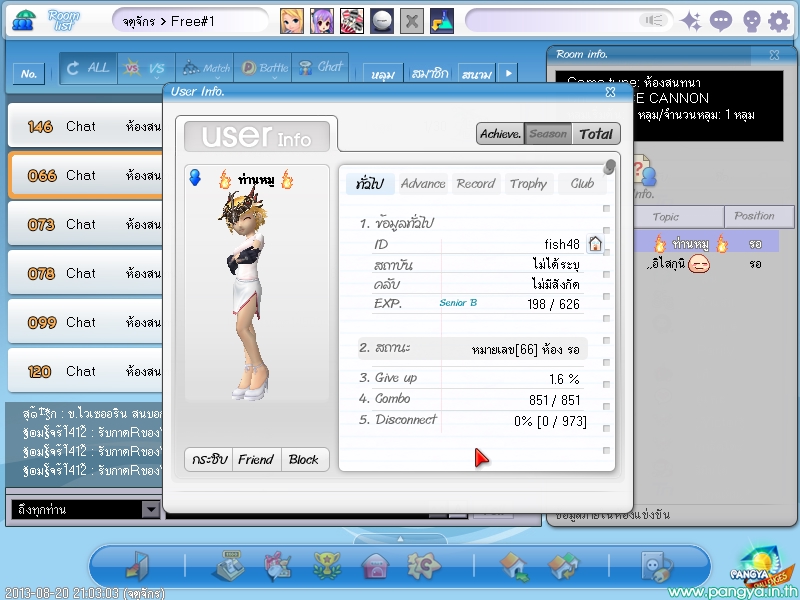Open the Room list
The width and height of the screenshot is (800, 600).
click(x=64, y=20)
